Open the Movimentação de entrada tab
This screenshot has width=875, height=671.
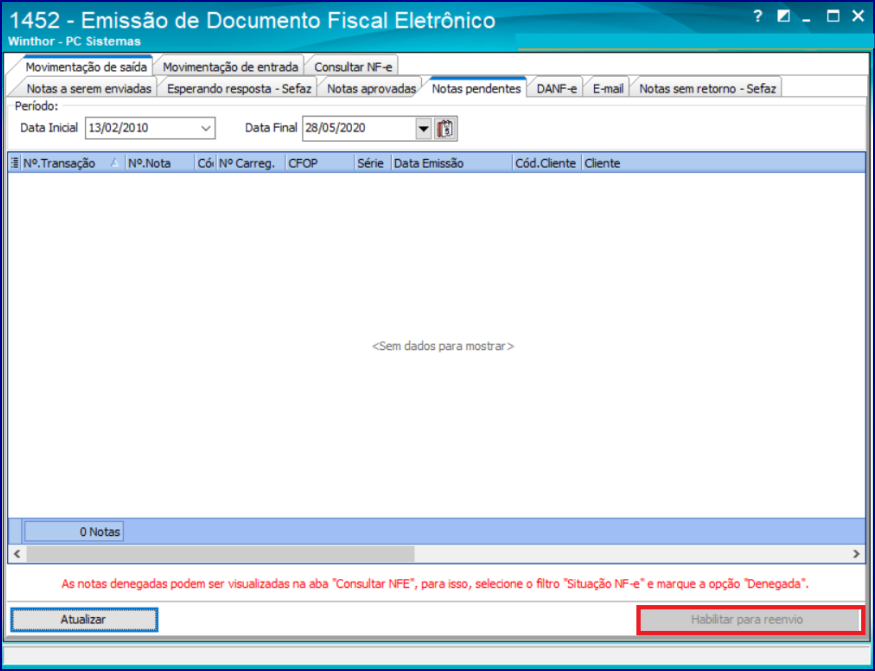[x=230, y=67]
